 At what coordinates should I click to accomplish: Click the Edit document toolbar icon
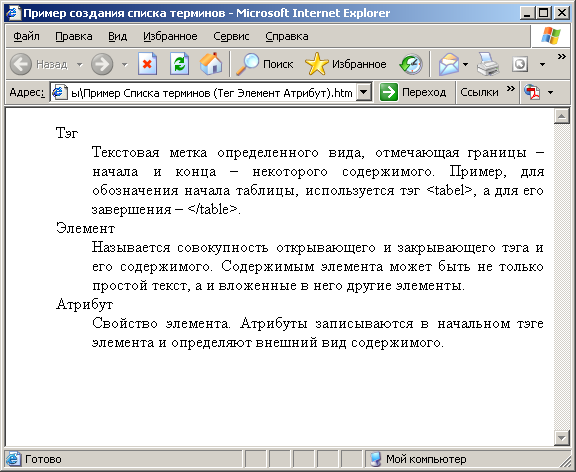point(520,64)
